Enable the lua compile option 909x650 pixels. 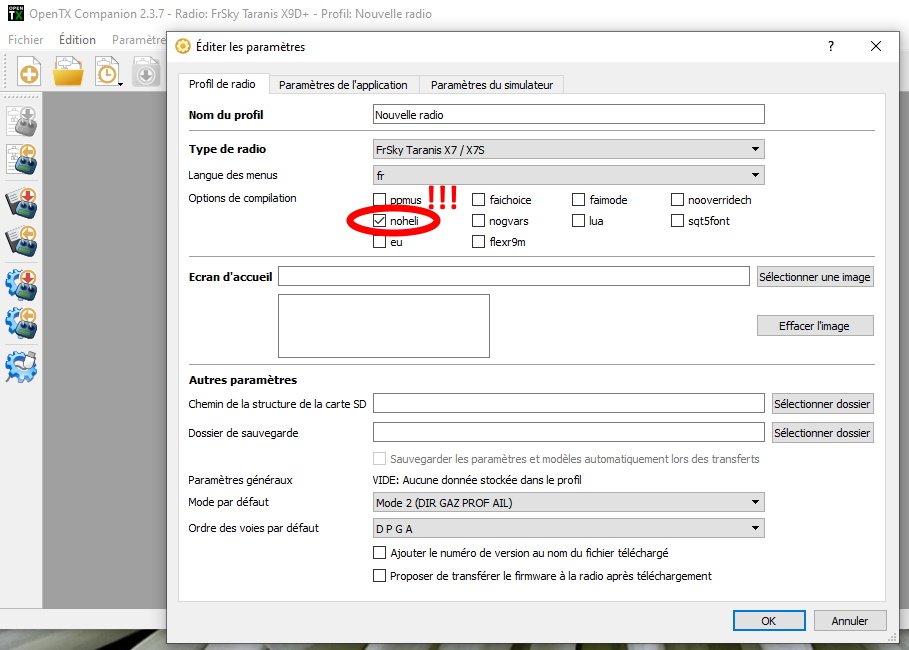pyautogui.click(x=580, y=221)
